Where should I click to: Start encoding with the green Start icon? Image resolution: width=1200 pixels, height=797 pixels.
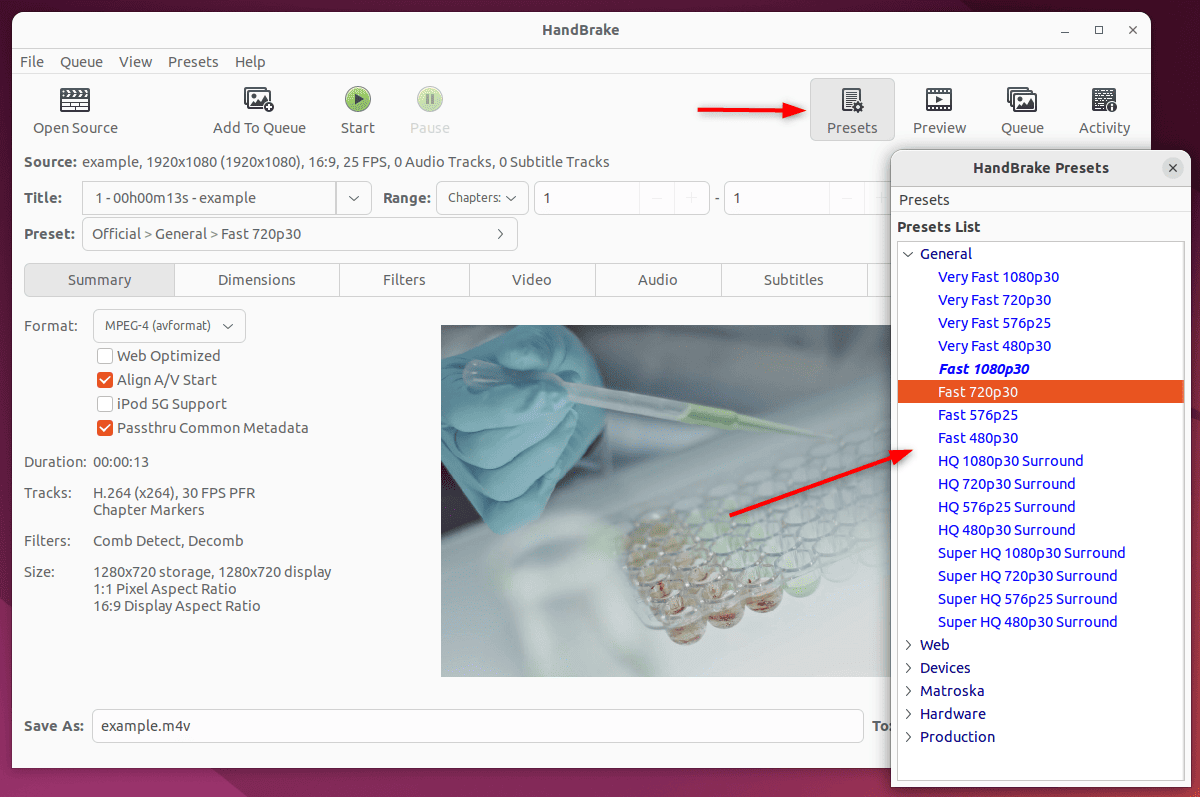(357, 100)
